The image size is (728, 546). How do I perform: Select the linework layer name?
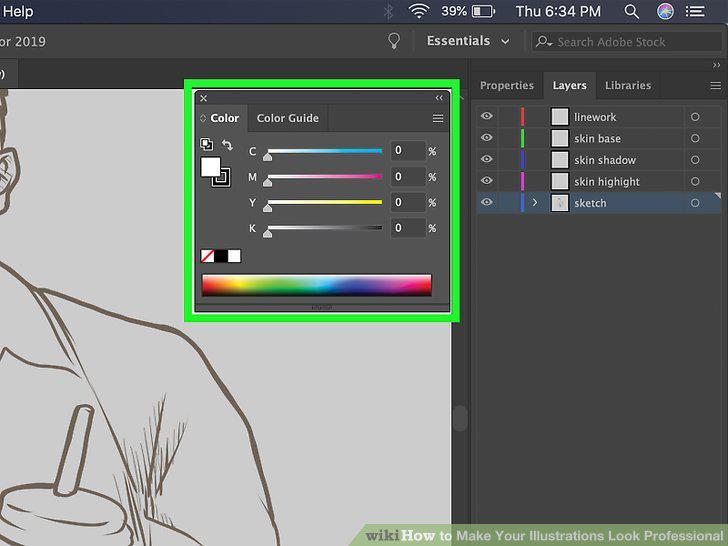pos(595,117)
